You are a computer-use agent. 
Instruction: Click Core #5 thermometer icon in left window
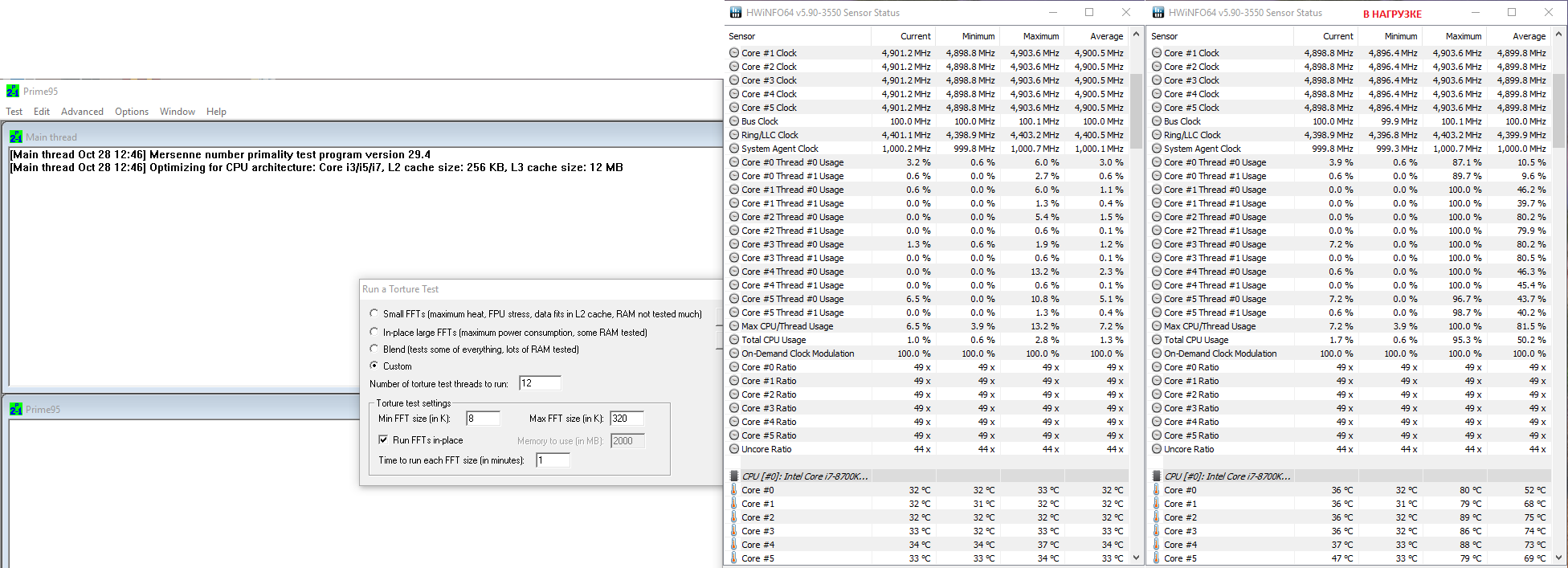pos(734,558)
